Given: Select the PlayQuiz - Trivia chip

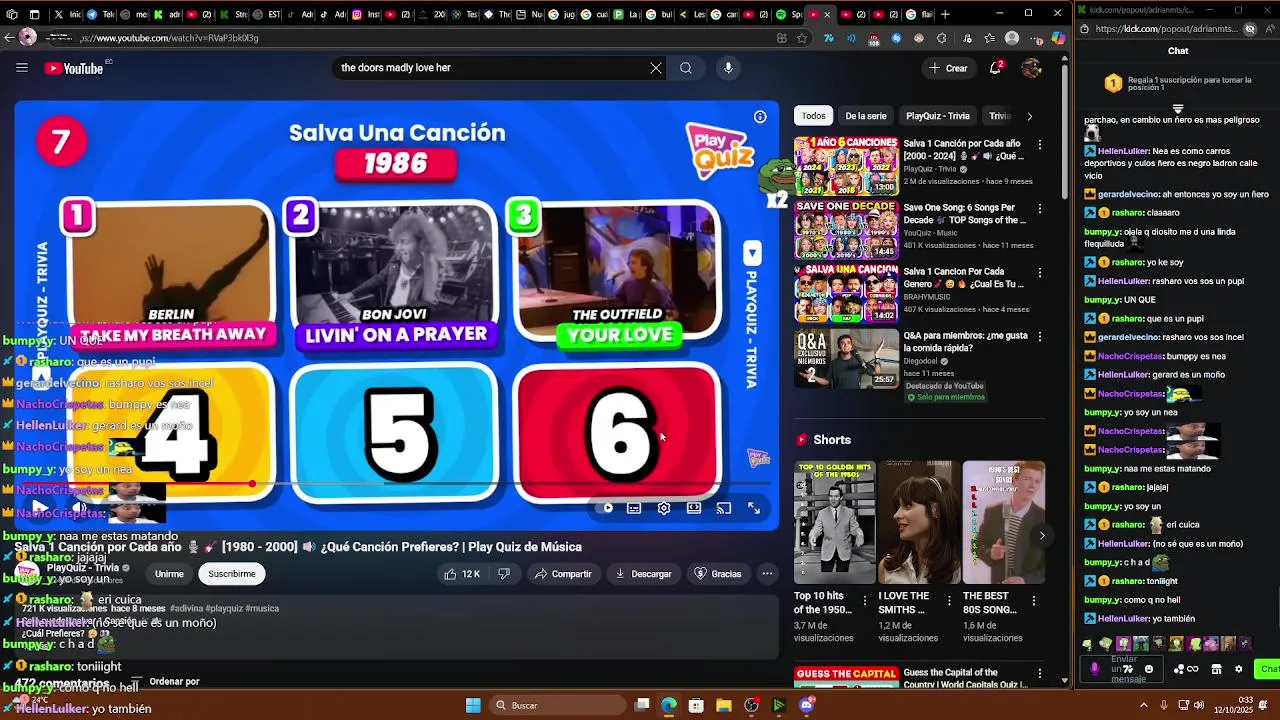Looking at the screenshot, I should 938,116.
